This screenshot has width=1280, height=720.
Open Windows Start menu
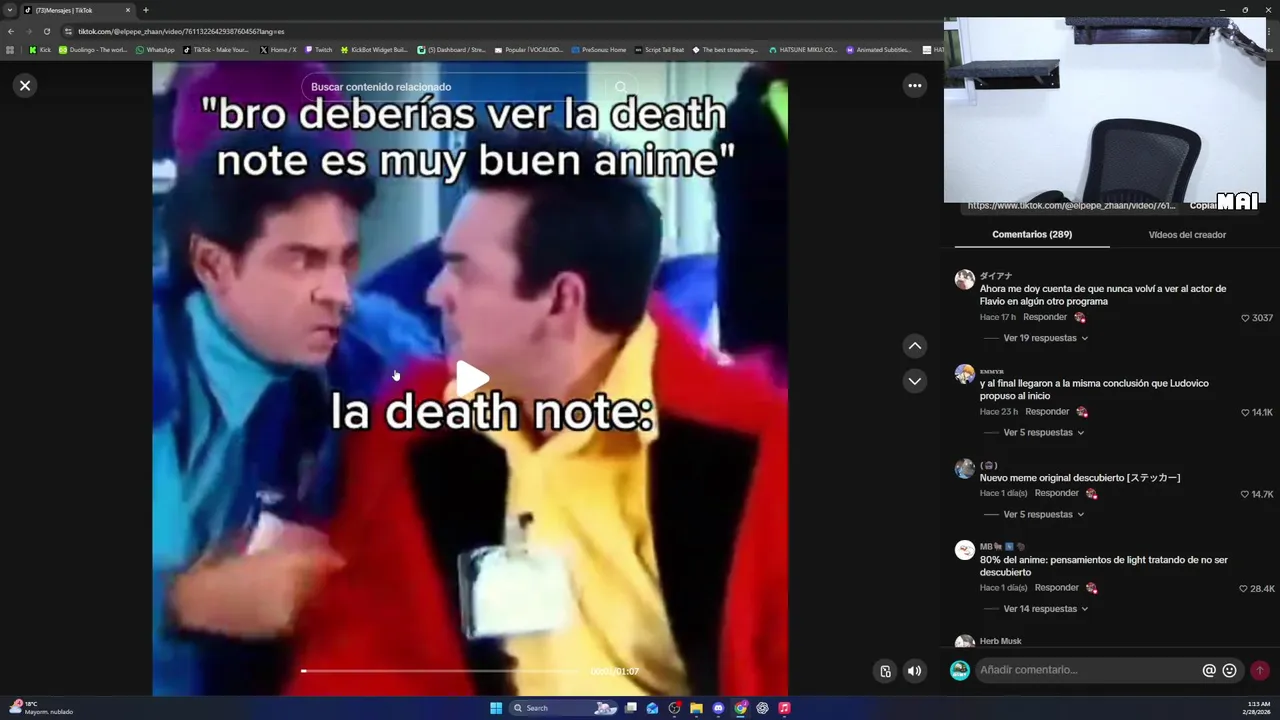coord(496,708)
